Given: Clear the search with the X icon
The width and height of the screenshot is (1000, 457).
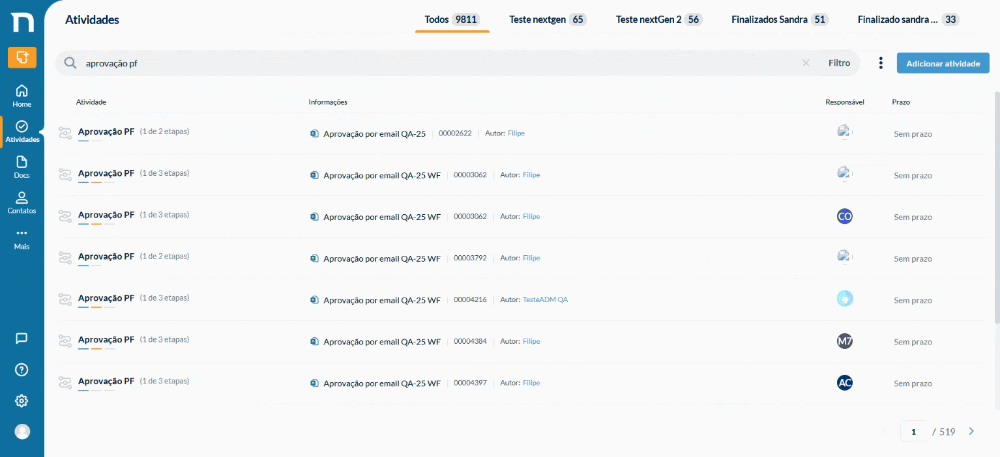Looking at the screenshot, I should tap(806, 63).
